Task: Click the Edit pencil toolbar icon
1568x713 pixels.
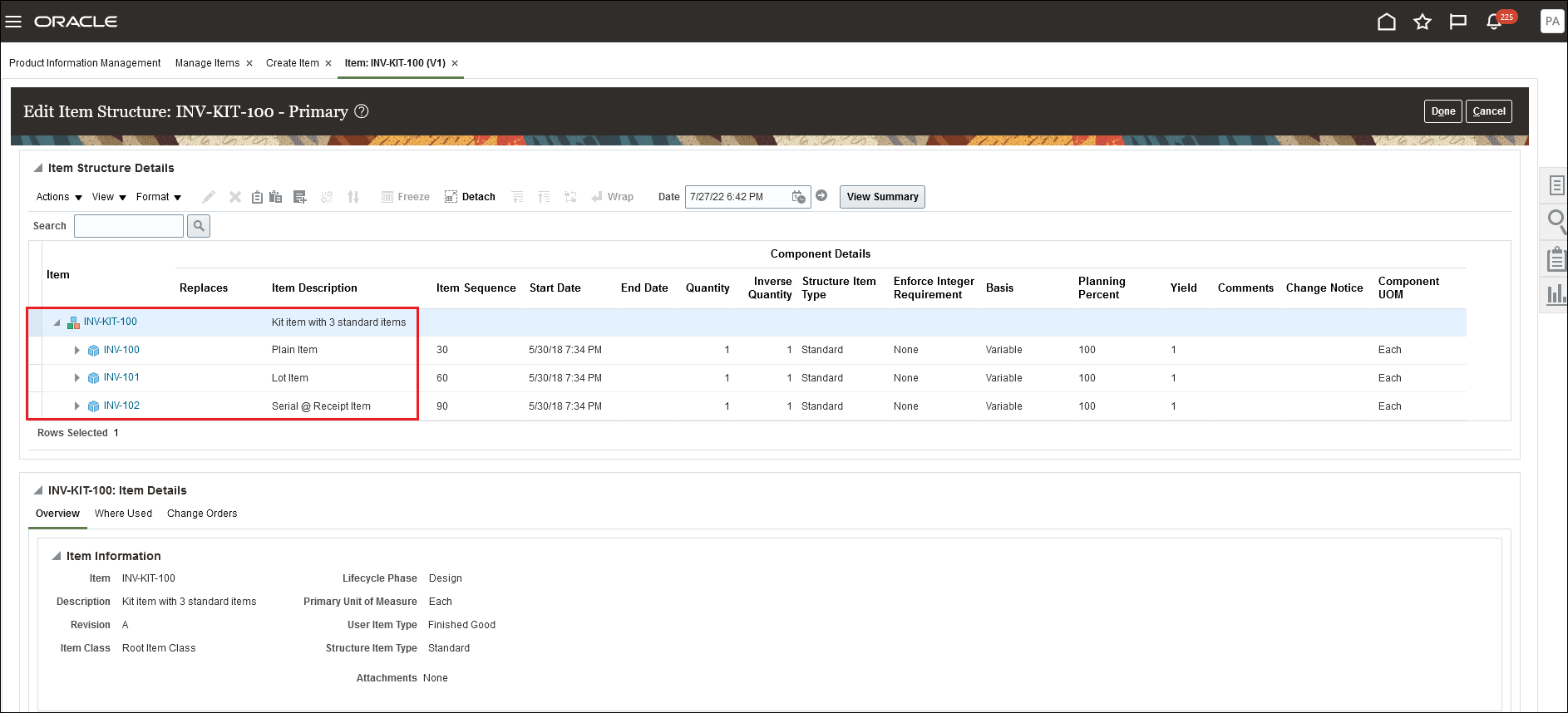Action: (x=209, y=197)
